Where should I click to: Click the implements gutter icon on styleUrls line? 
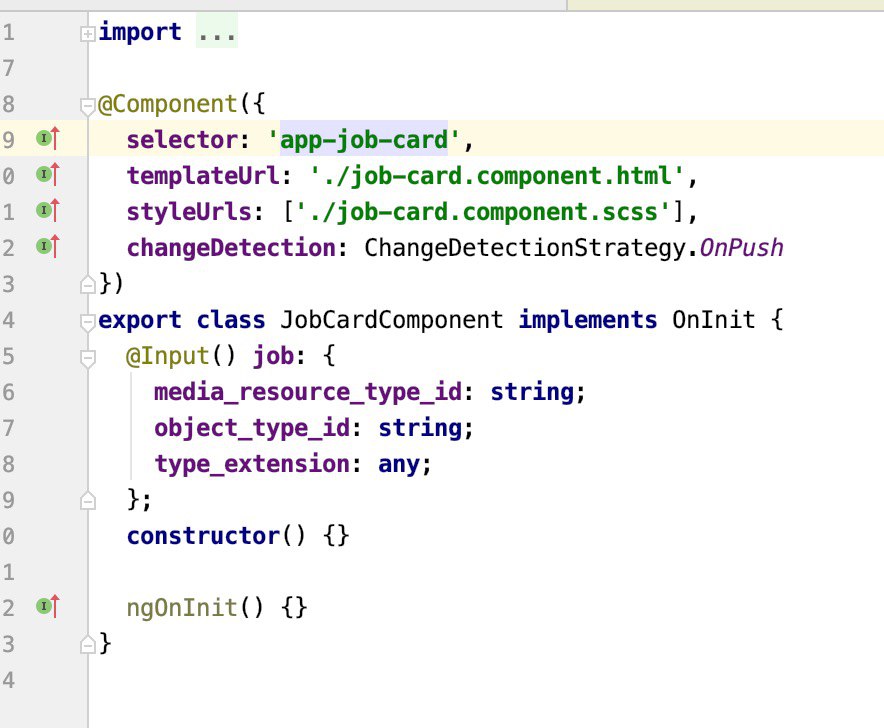tap(47, 210)
